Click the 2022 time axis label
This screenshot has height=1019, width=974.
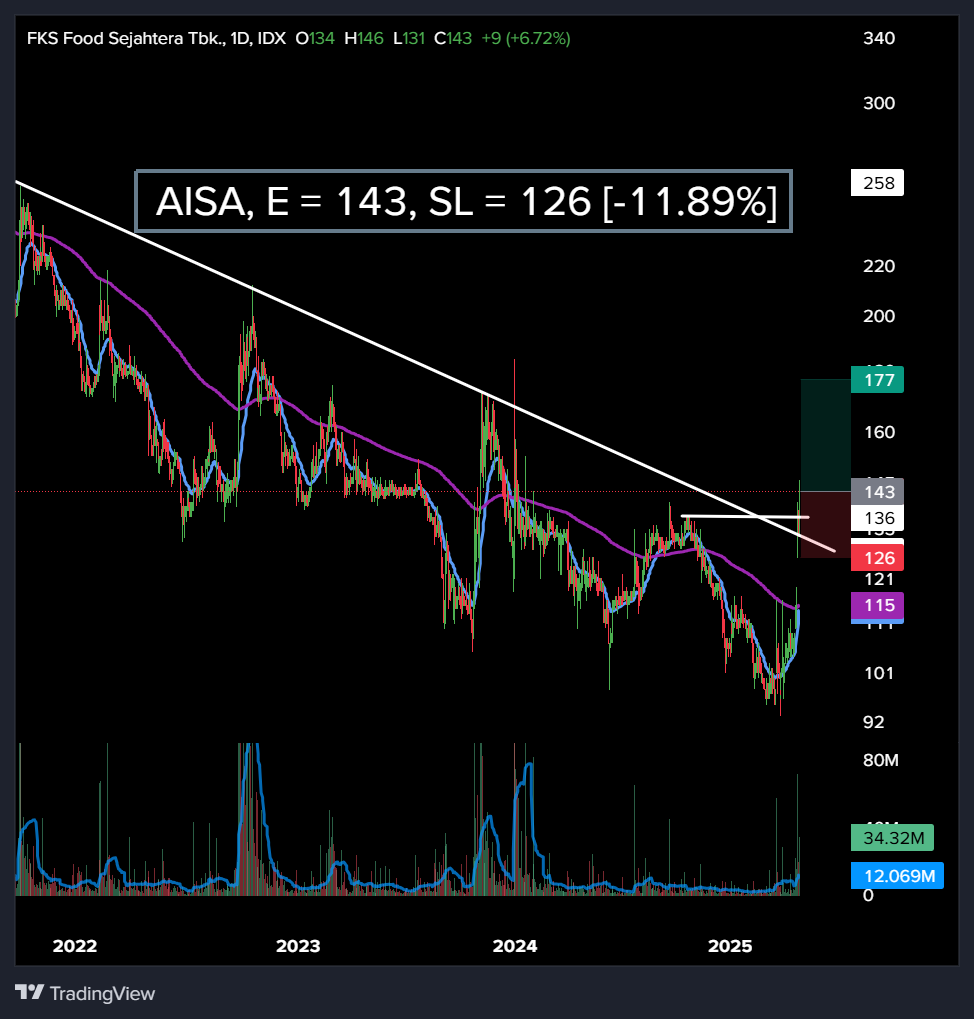(x=75, y=946)
